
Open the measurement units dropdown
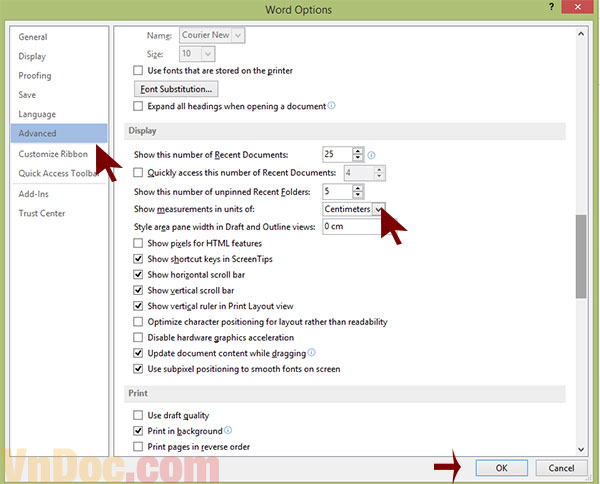[x=378, y=209]
